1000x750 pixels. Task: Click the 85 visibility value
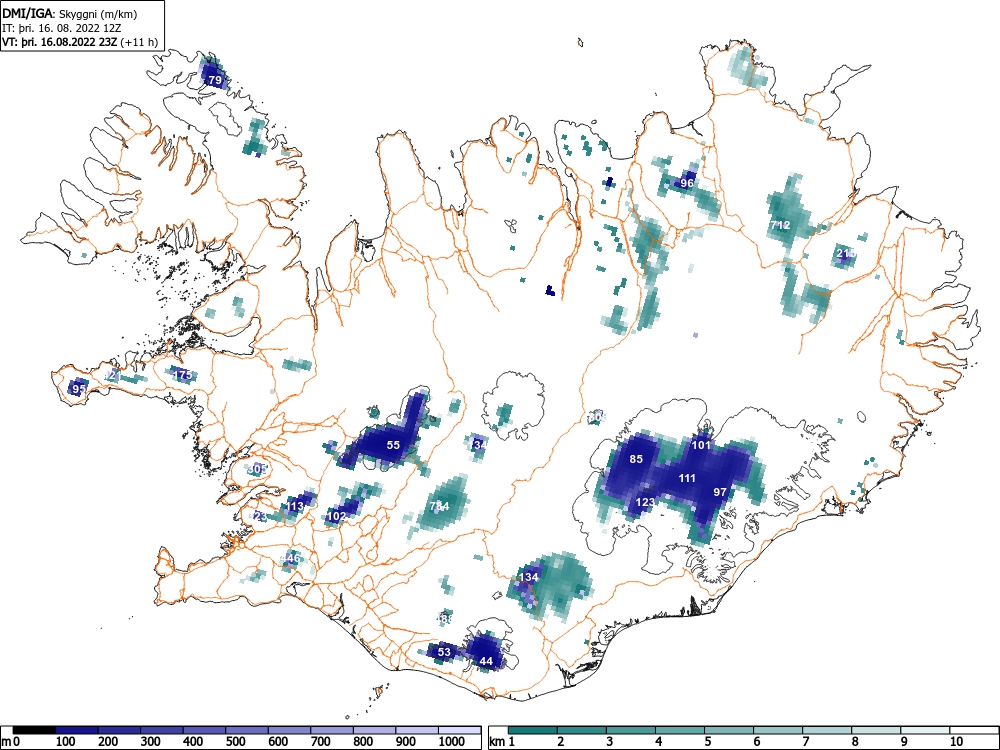tap(636, 459)
